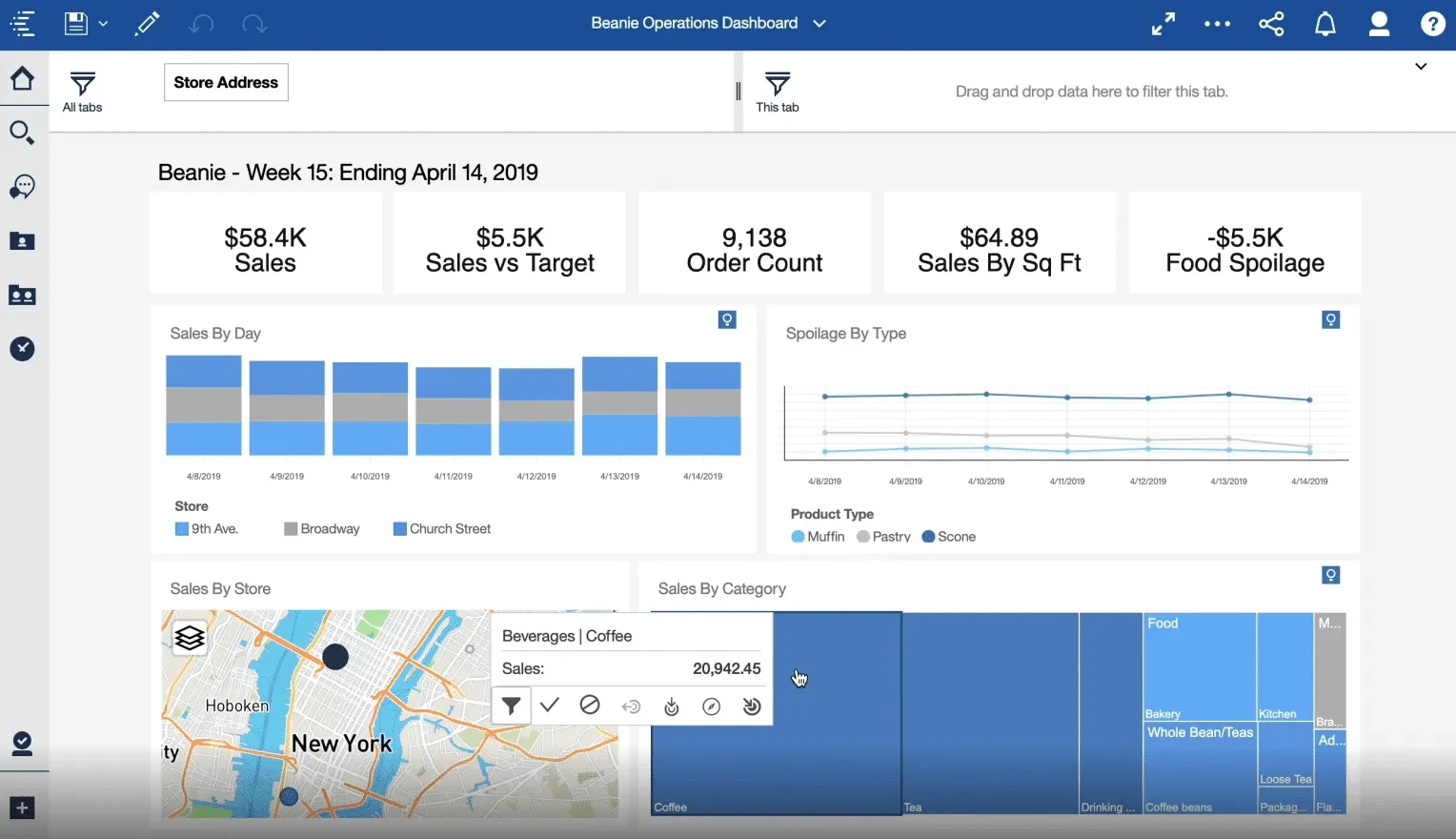The width and height of the screenshot is (1456, 839).
Task: Toggle the Scone product type legend
Action: click(x=949, y=537)
